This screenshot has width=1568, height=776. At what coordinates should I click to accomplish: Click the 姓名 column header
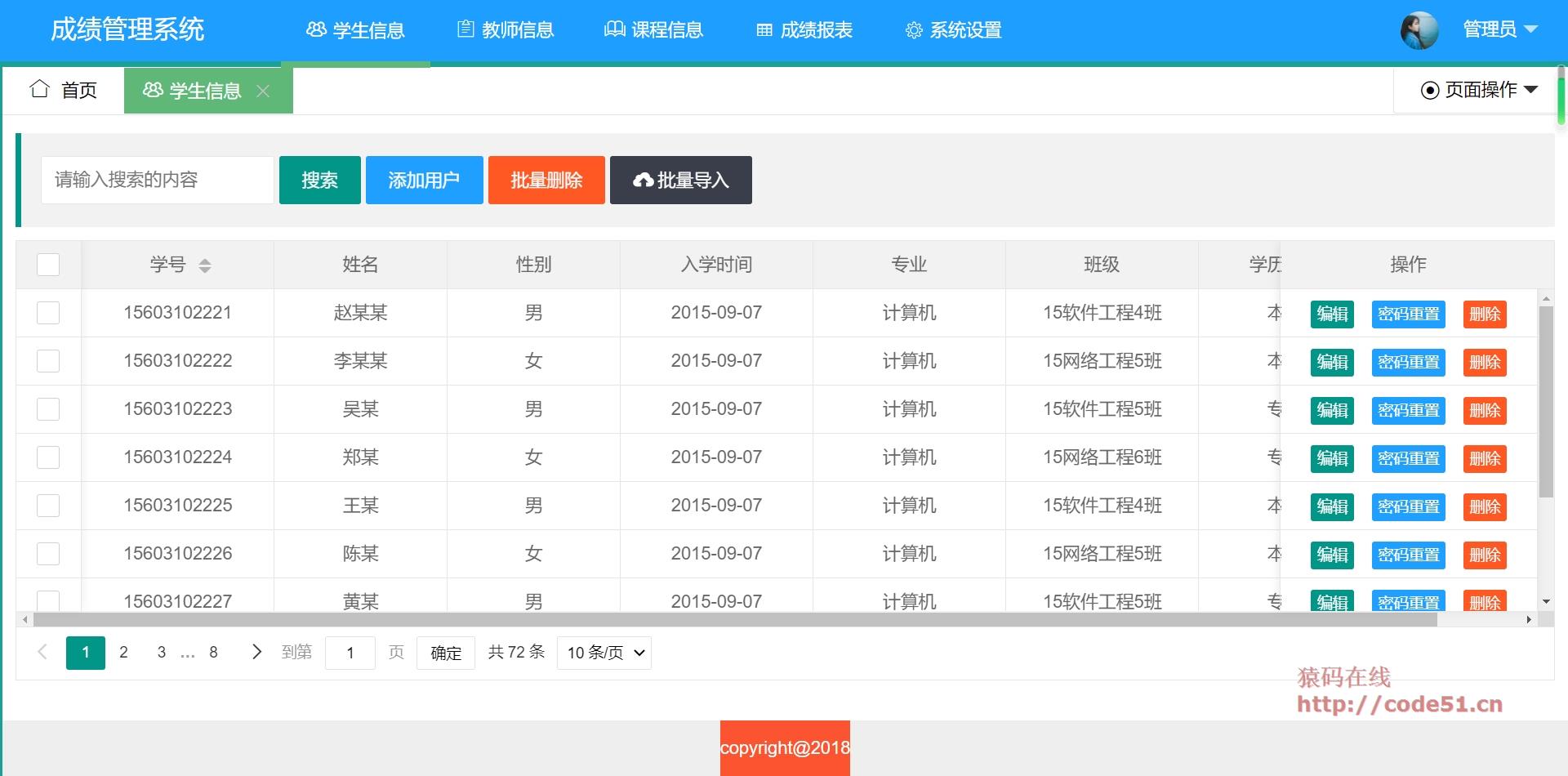tap(360, 265)
